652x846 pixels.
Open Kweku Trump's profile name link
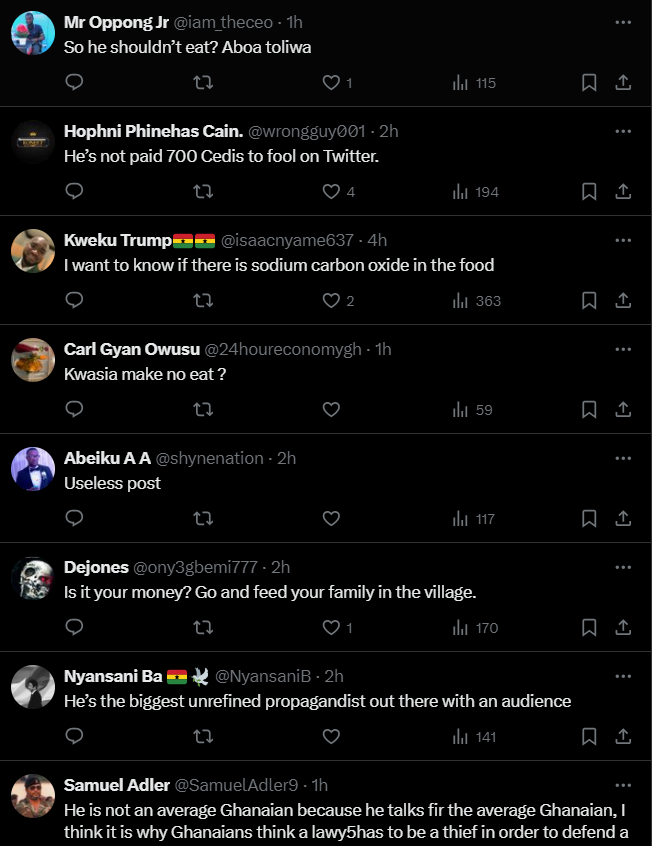[x=118, y=240]
